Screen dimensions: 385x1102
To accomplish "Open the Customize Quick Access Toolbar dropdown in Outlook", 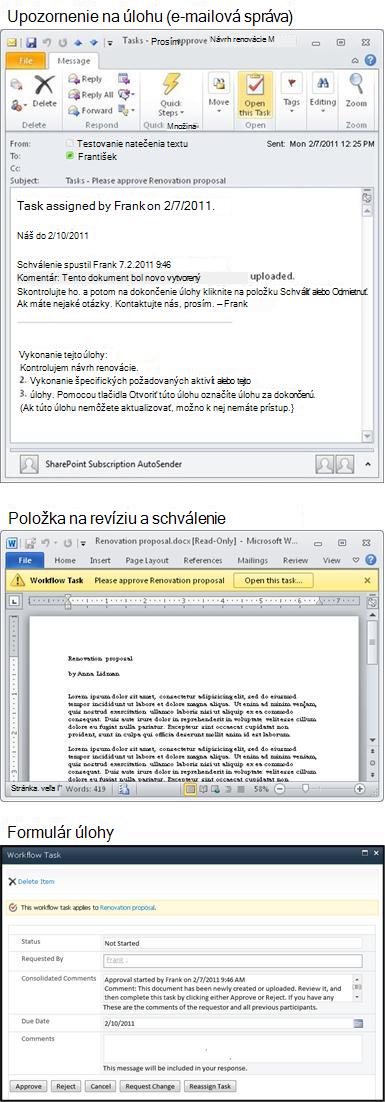I will click(110, 43).
